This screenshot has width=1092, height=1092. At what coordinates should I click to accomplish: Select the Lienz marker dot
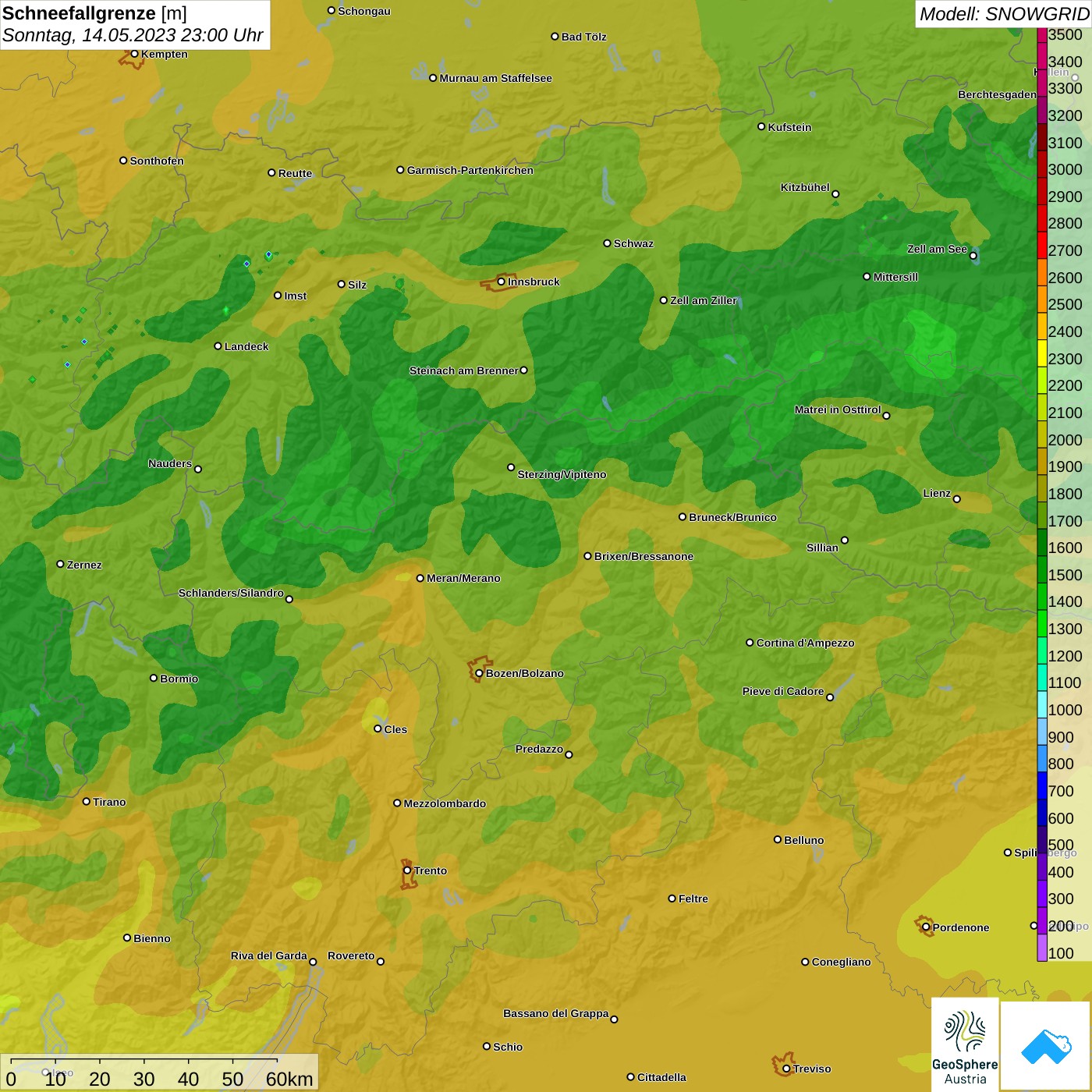pos(957,499)
